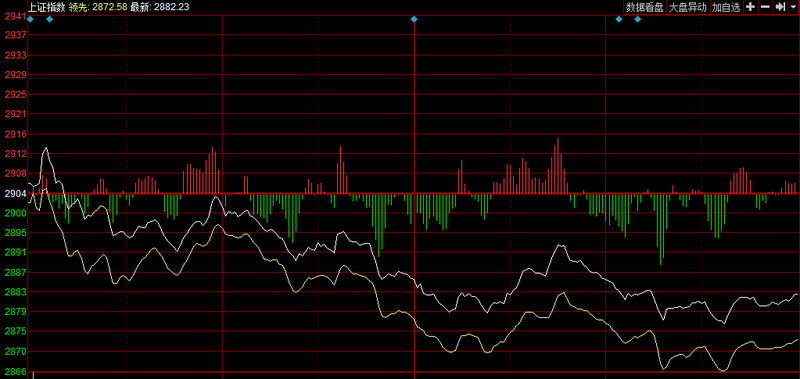The image size is (800, 379).
Task: Click the 最新 2882.23 value label
Action: [160, 6]
